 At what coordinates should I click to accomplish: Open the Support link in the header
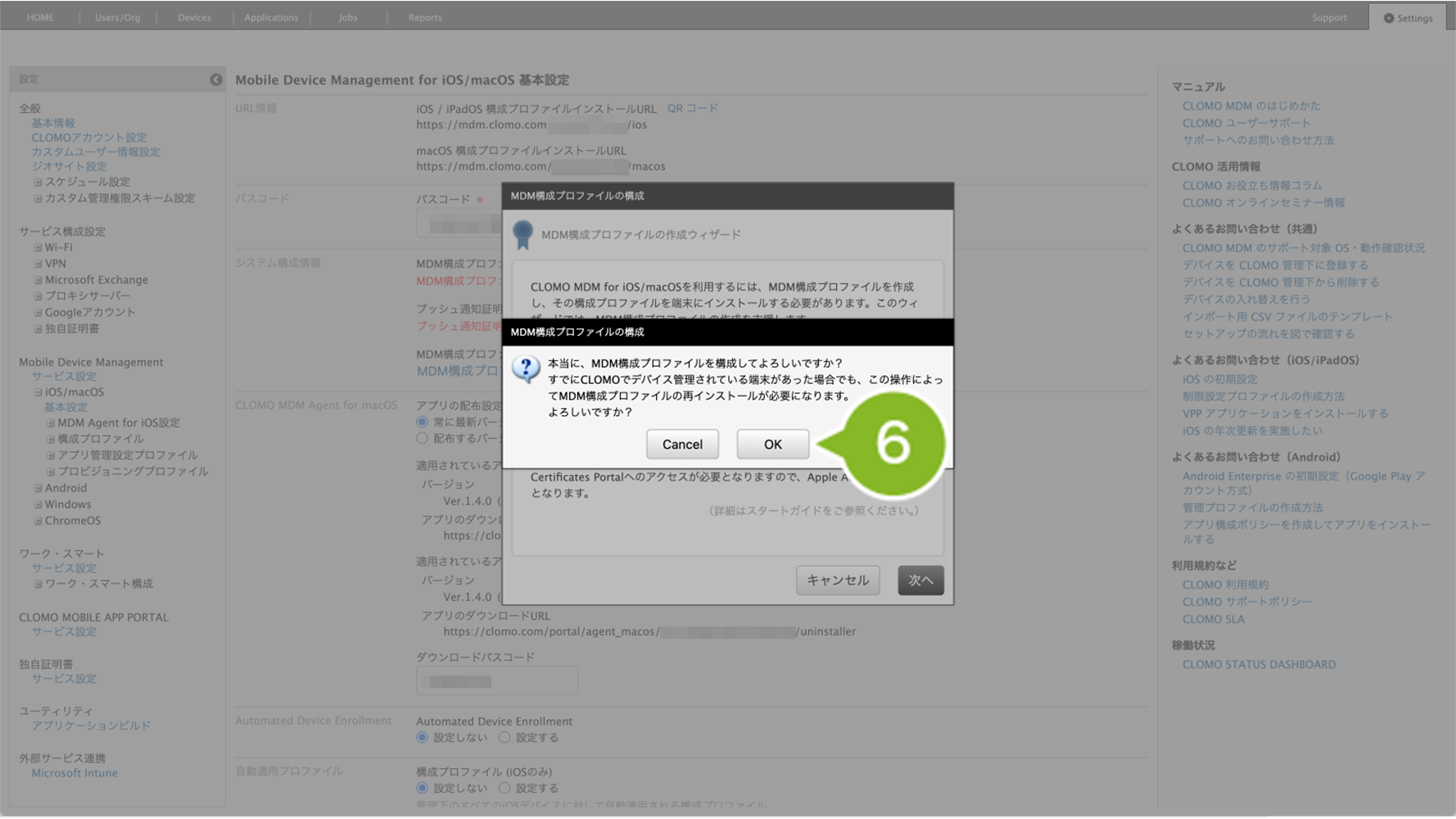click(1329, 17)
